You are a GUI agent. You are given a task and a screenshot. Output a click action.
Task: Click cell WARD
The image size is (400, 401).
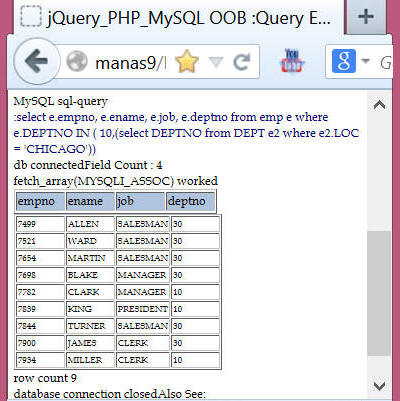point(90,241)
